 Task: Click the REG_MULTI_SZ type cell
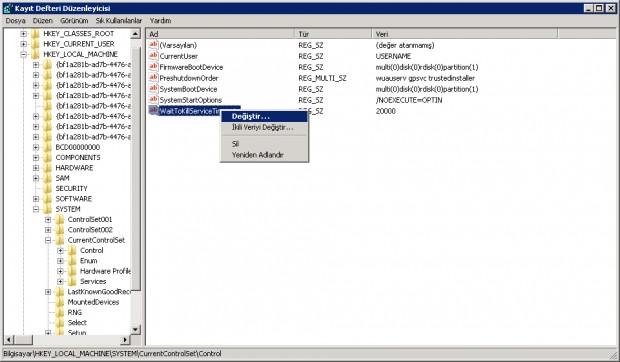pyautogui.click(x=322, y=78)
